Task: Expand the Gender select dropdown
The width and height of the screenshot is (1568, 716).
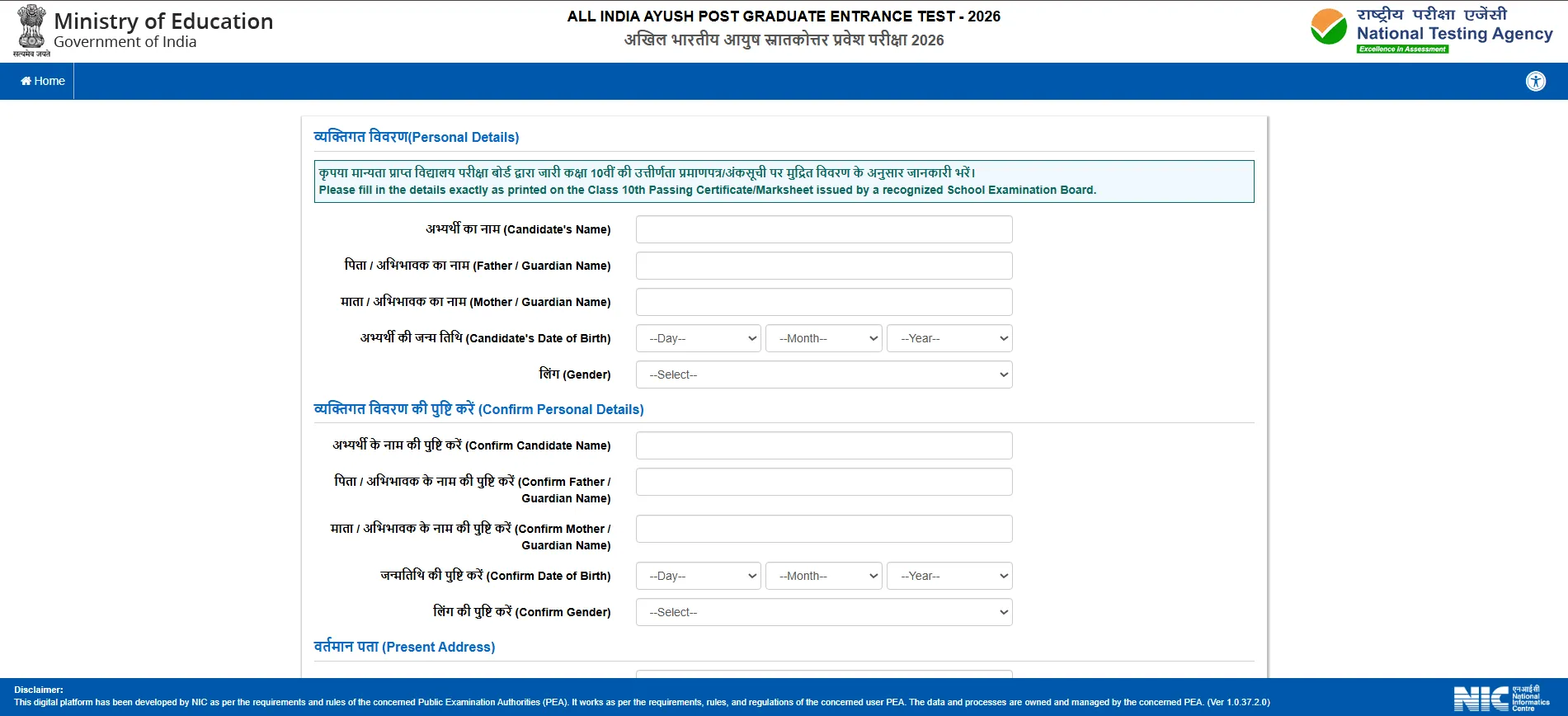Action: point(824,374)
